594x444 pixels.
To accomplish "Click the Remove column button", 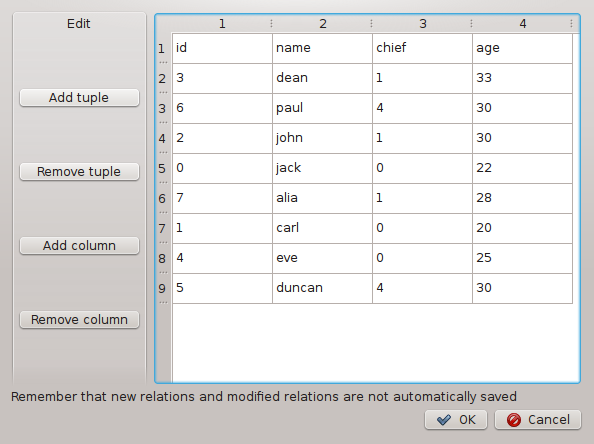I will click(x=79, y=319).
